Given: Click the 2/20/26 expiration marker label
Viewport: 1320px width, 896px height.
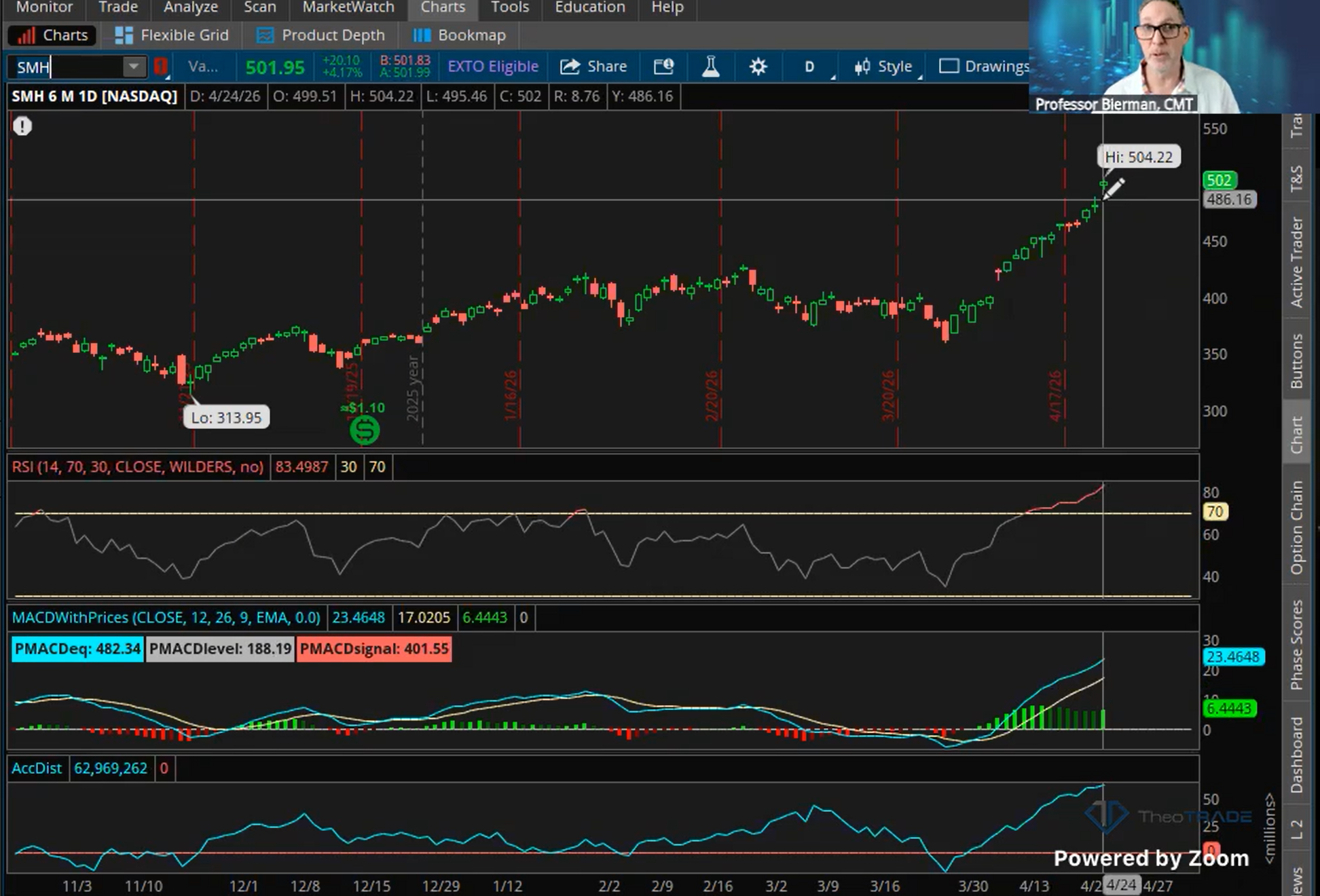Looking at the screenshot, I should pos(711,396).
